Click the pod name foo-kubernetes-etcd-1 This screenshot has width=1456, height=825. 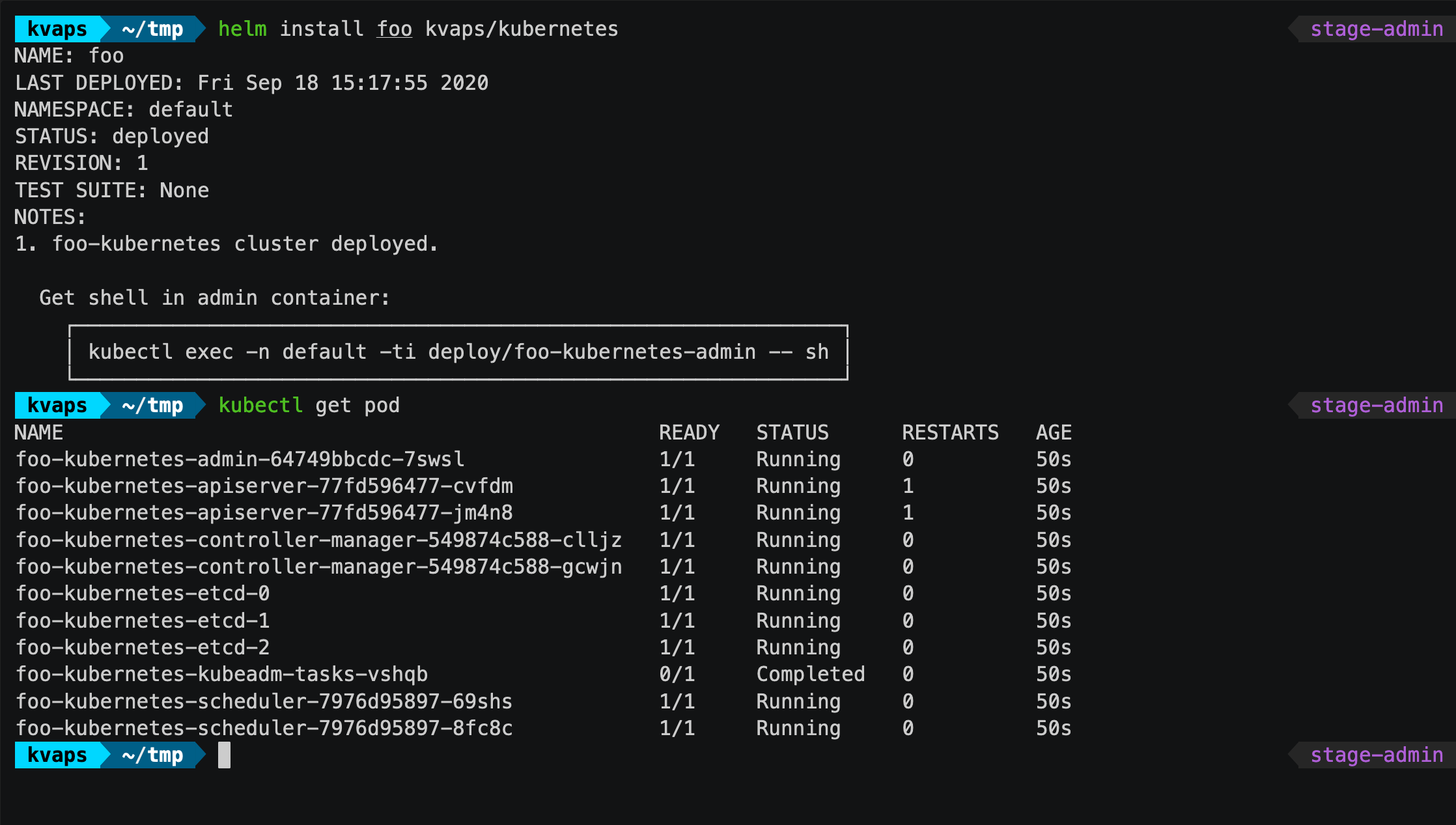click(x=143, y=621)
